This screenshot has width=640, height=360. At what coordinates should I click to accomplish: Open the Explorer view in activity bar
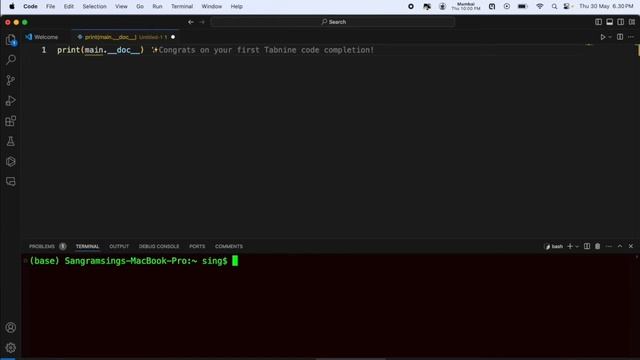click(11, 40)
